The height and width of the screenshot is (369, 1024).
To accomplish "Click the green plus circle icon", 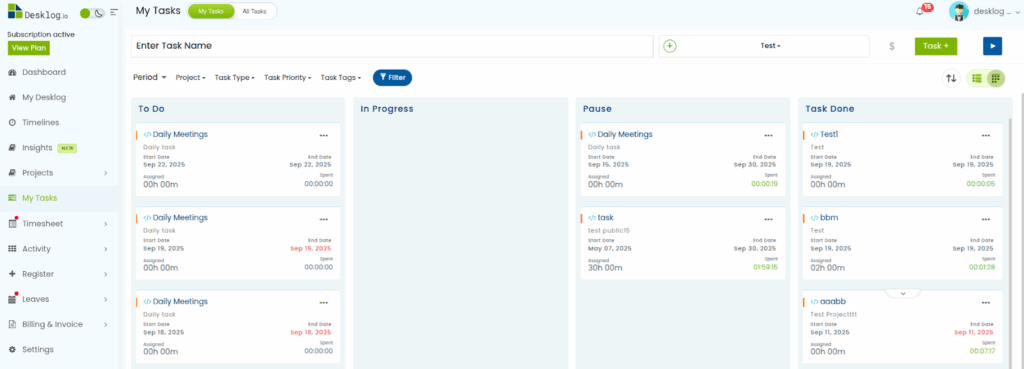I will coord(670,46).
